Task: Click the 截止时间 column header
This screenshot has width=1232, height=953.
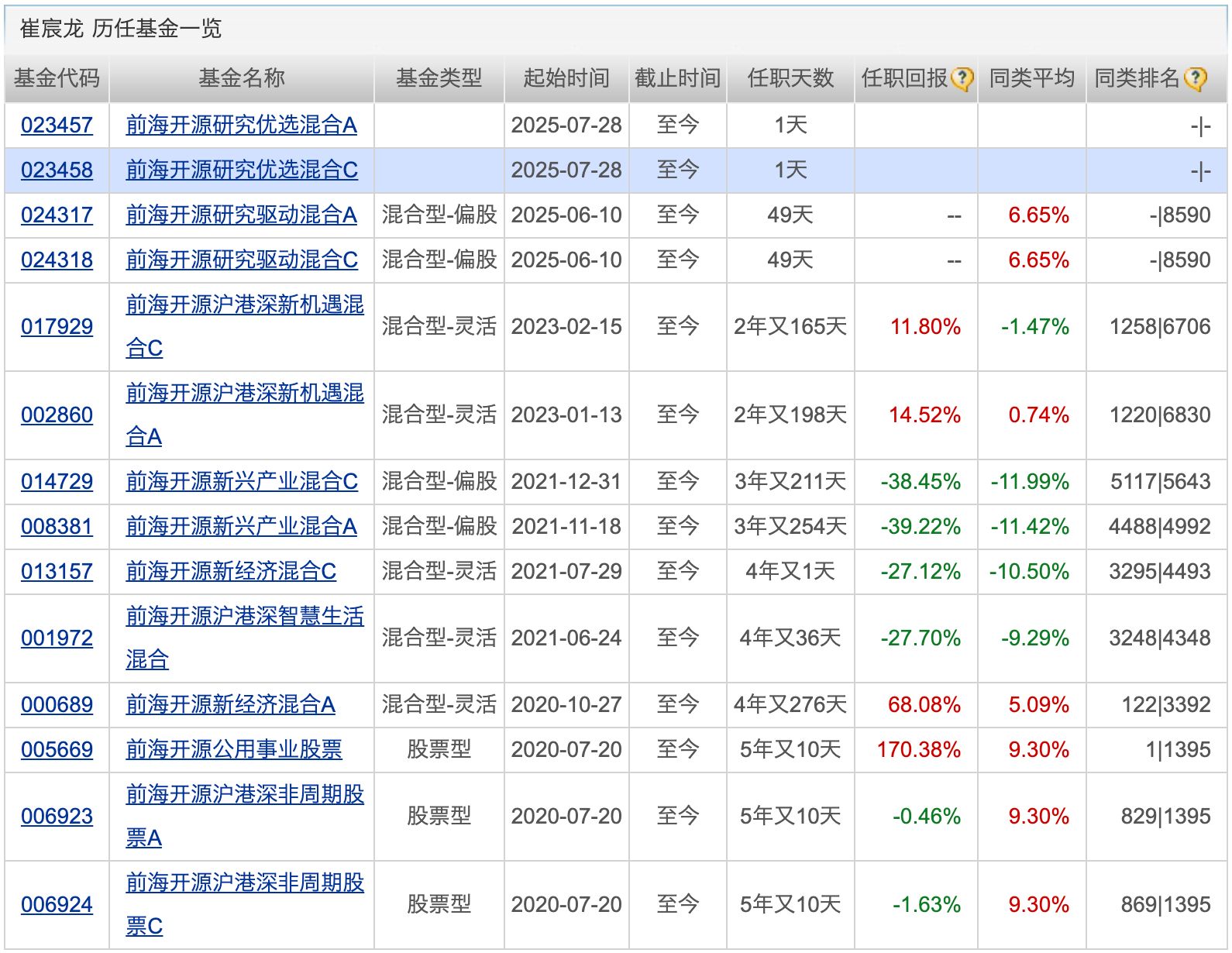Action: click(x=678, y=78)
